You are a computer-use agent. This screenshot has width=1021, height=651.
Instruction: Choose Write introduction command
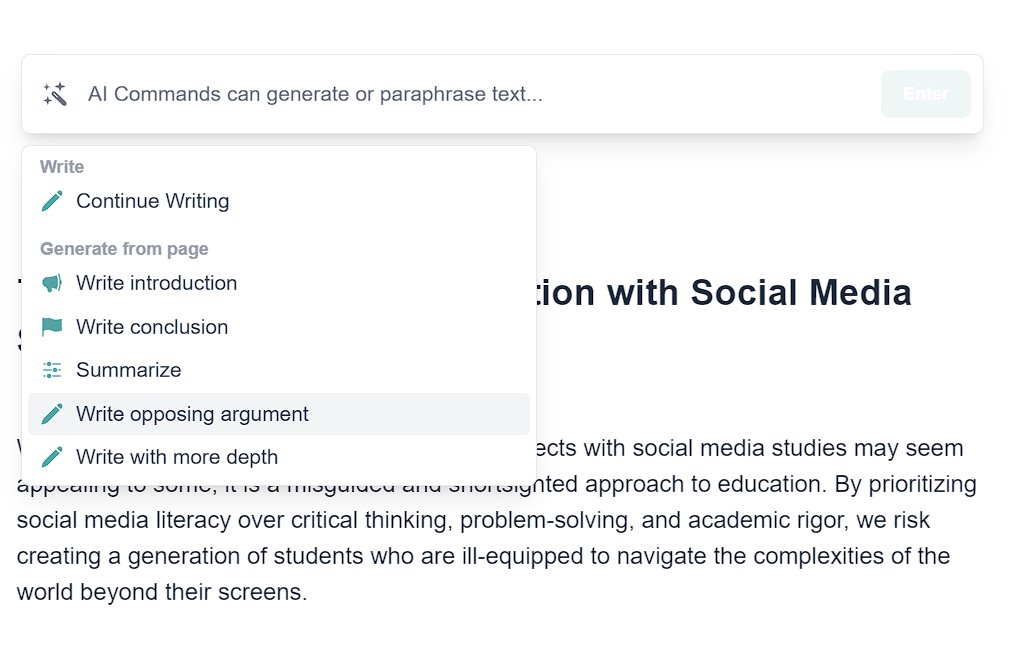[x=279, y=283]
